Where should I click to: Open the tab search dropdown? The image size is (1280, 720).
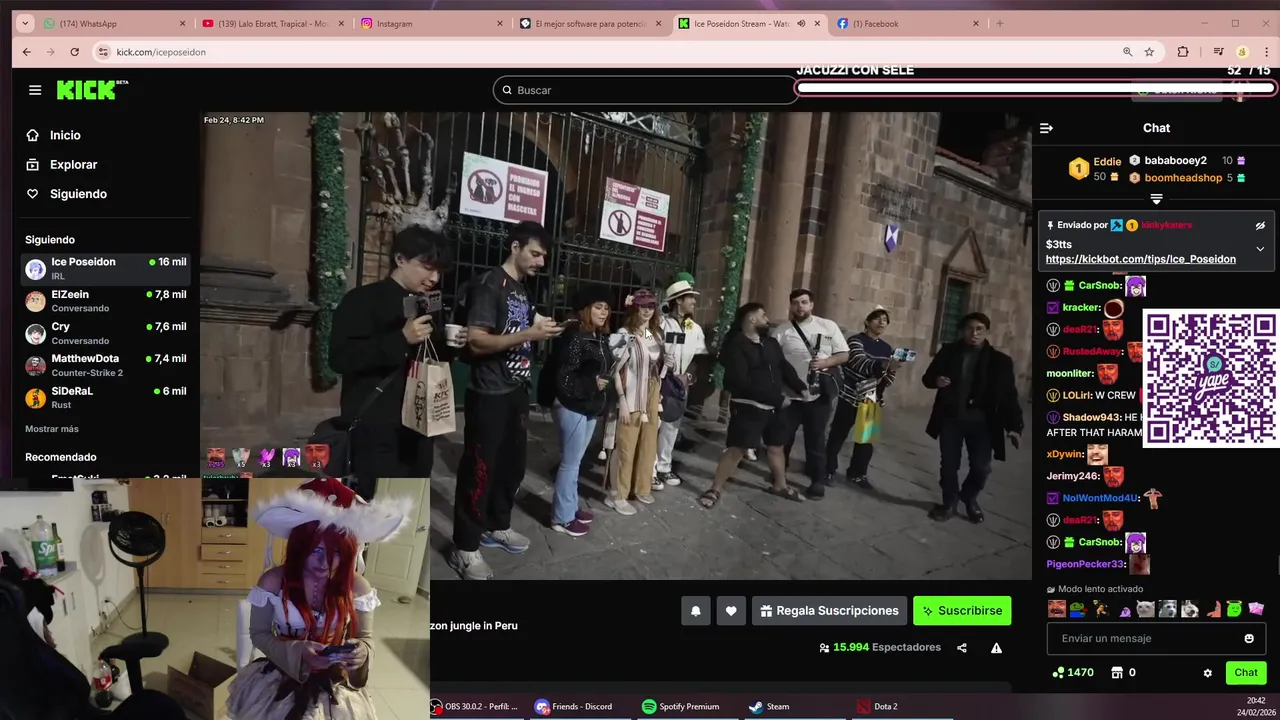click(24, 23)
